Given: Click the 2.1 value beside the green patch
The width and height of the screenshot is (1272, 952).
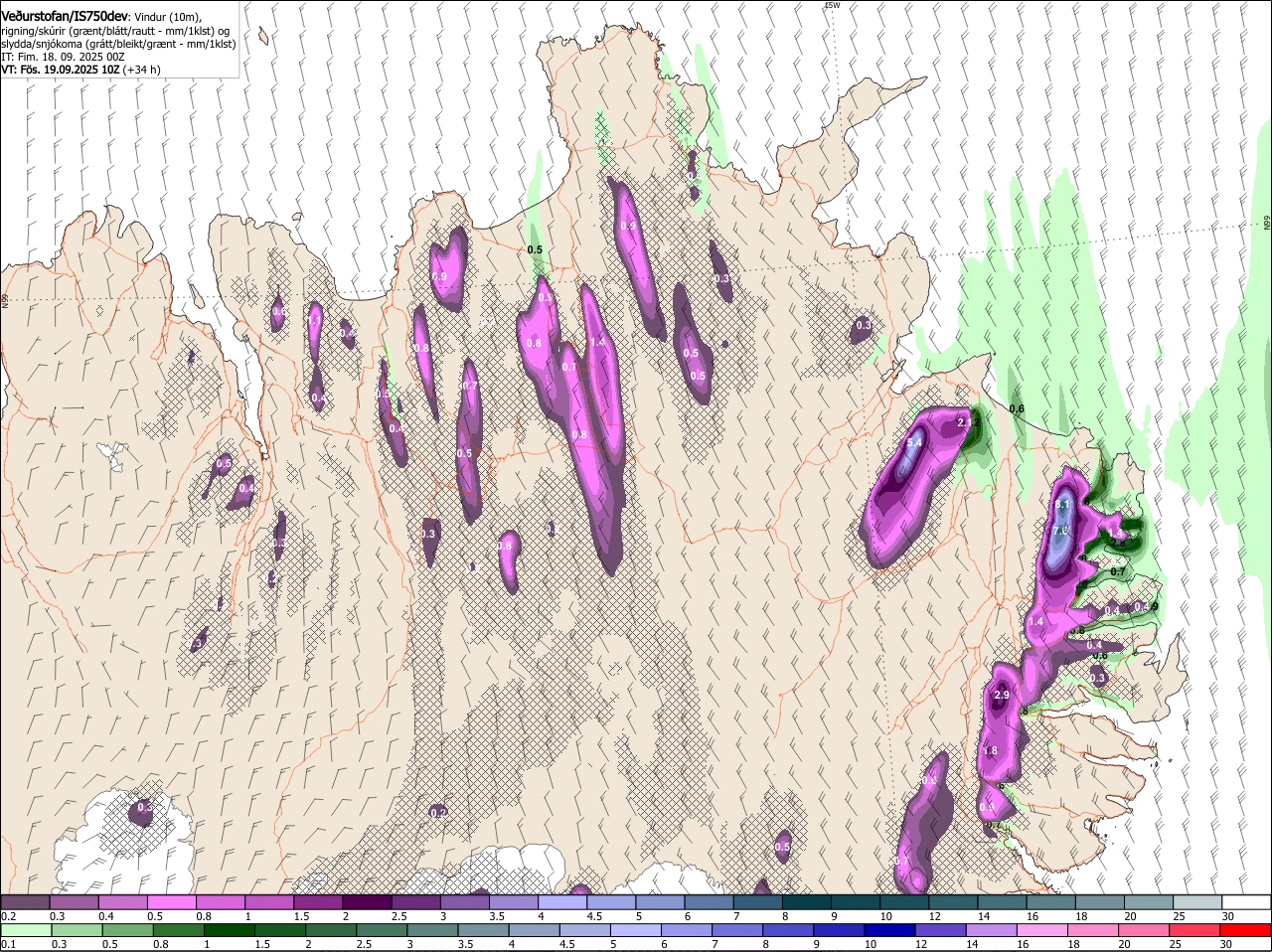Looking at the screenshot, I should pos(965,422).
